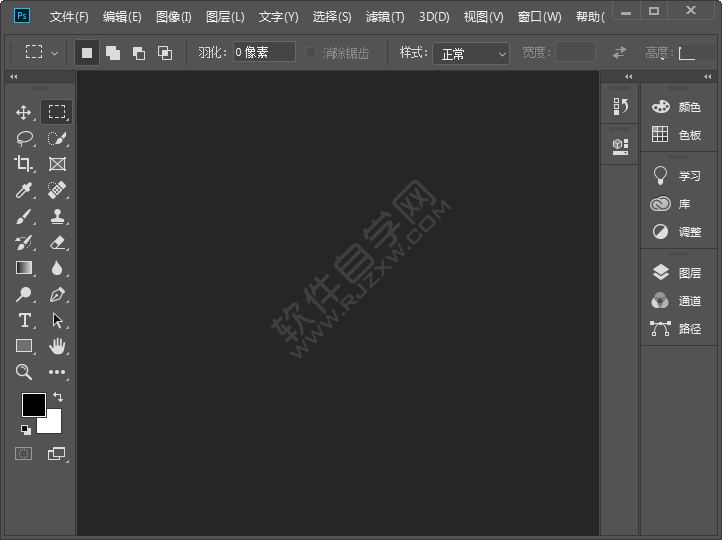Viewport: 722px width, 540px height.
Task: Open the 样式 style dropdown
Action: 471,53
